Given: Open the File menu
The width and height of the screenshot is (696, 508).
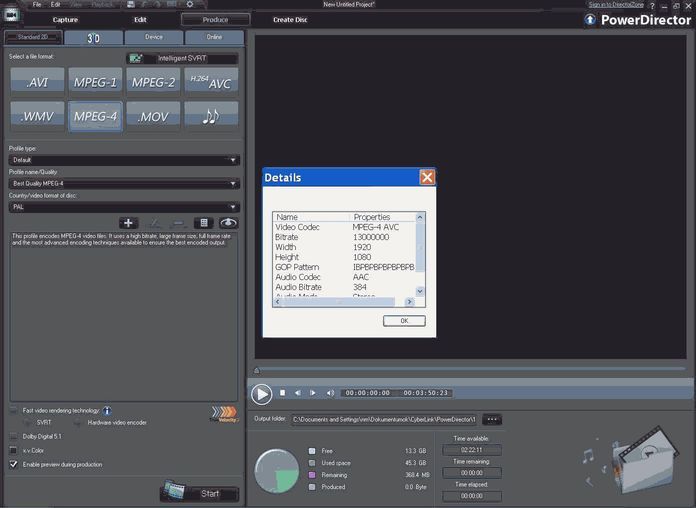Looking at the screenshot, I should click(x=37, y=4).
